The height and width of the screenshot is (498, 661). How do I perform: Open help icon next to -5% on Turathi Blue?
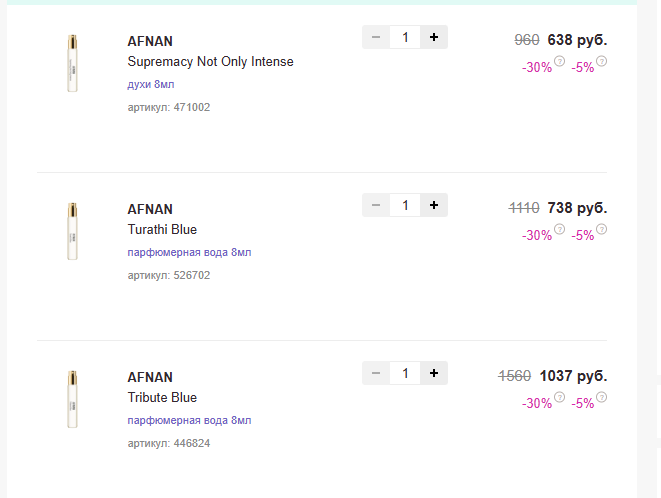[602, 229]
